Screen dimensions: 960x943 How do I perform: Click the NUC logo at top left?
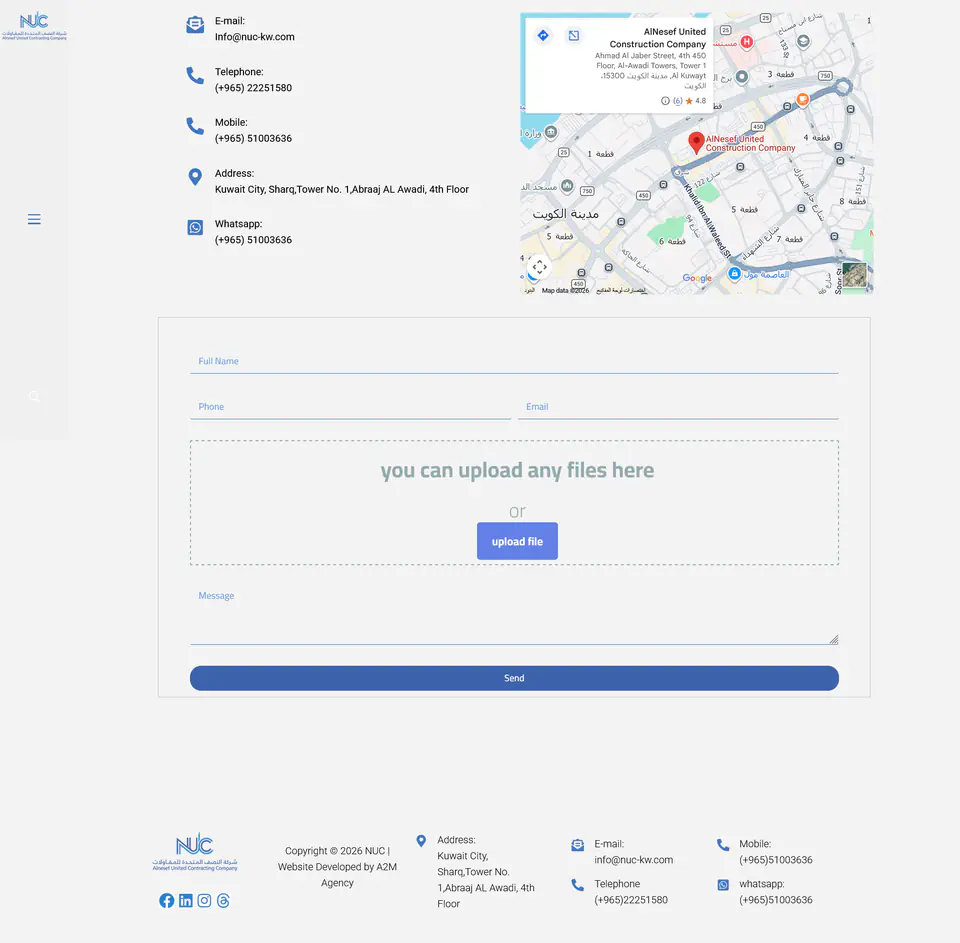pos(34,26)
